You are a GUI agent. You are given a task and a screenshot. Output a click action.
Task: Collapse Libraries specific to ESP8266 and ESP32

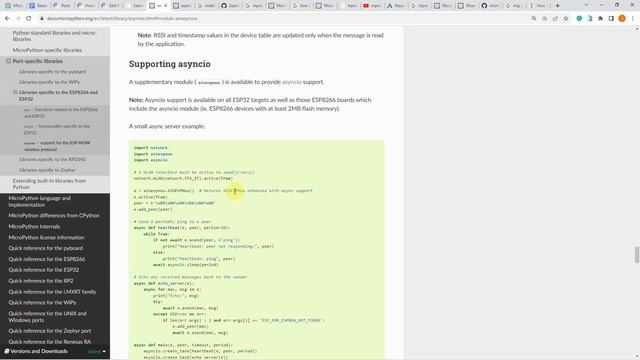15,92
